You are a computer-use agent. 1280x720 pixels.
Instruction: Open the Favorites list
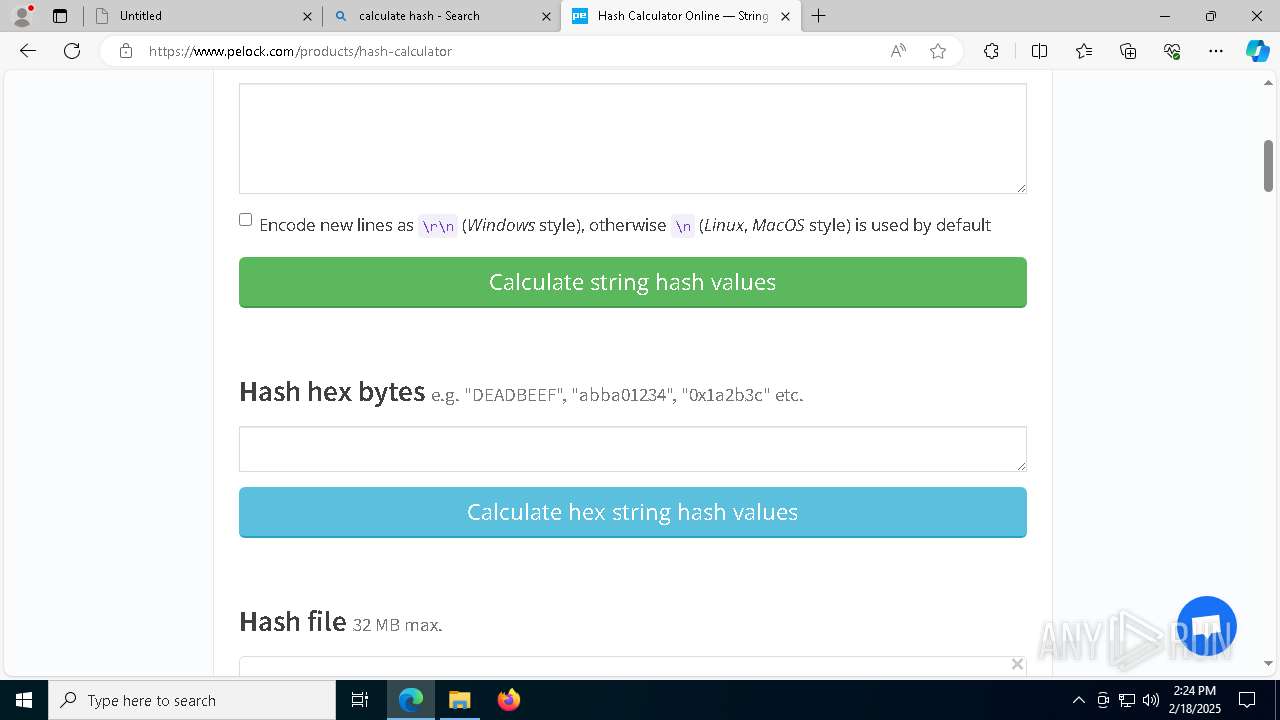pyautogui.click(x=1084, y=51)
